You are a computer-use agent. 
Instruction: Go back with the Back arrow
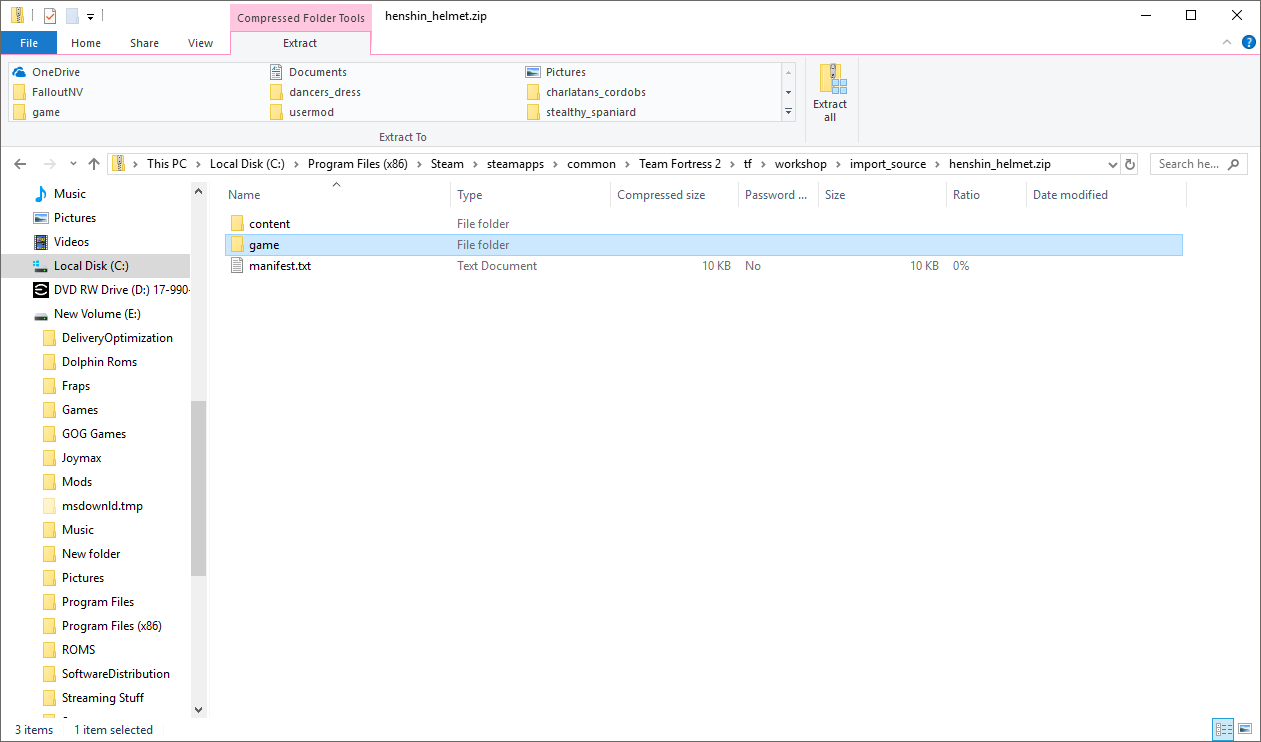tap(21, 164)
